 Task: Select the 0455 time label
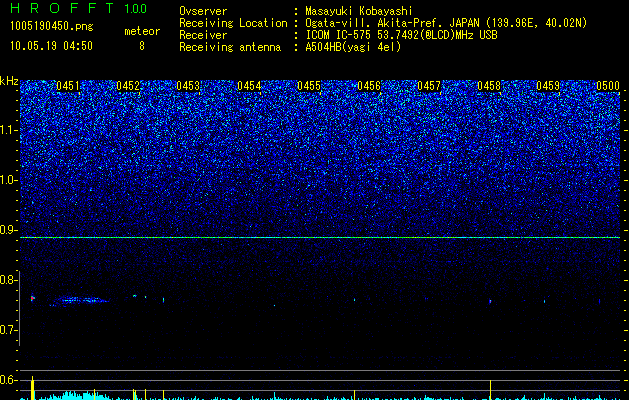[x=309, y=86]
